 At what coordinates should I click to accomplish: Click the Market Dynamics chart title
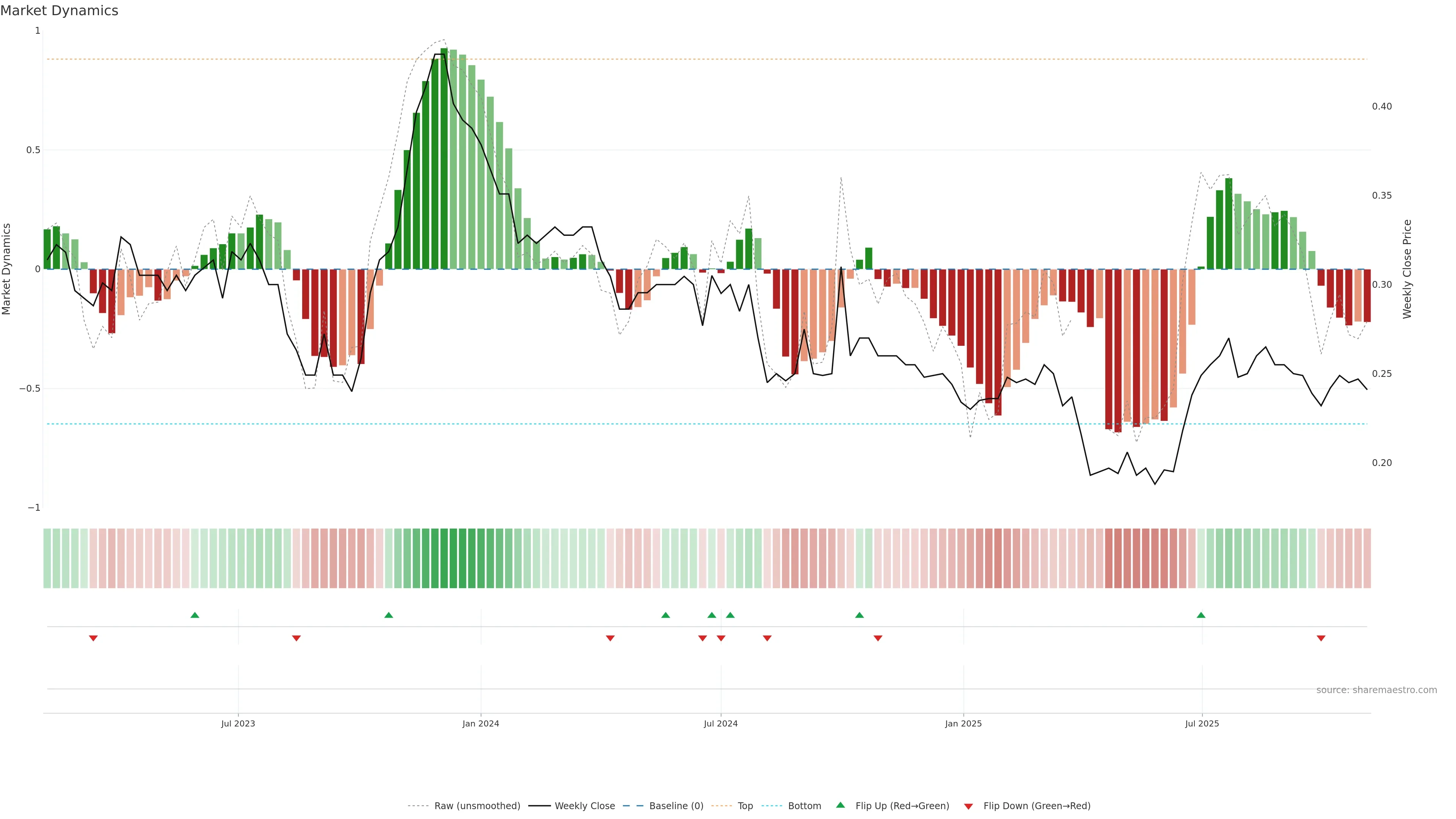[60, 11]
